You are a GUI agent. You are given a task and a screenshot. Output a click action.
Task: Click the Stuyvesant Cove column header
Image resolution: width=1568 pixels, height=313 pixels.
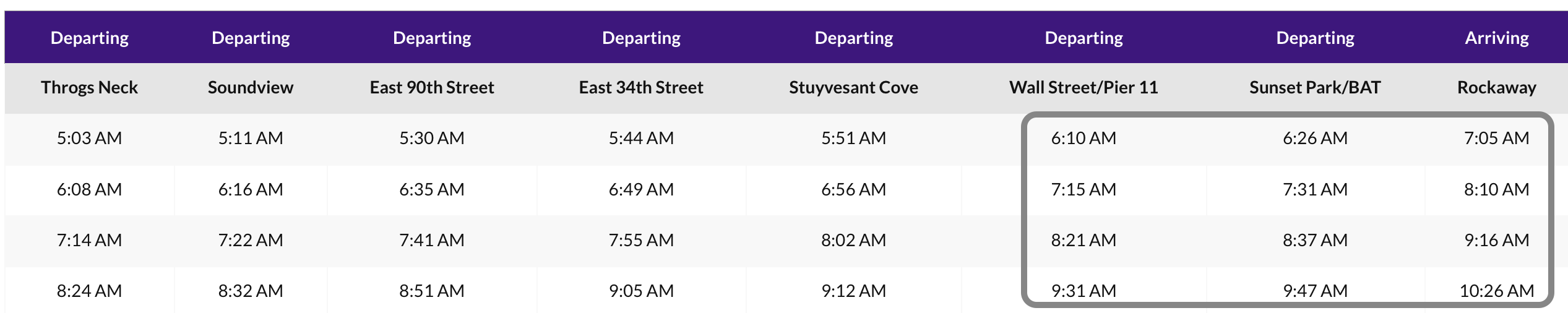click(853, 88)
